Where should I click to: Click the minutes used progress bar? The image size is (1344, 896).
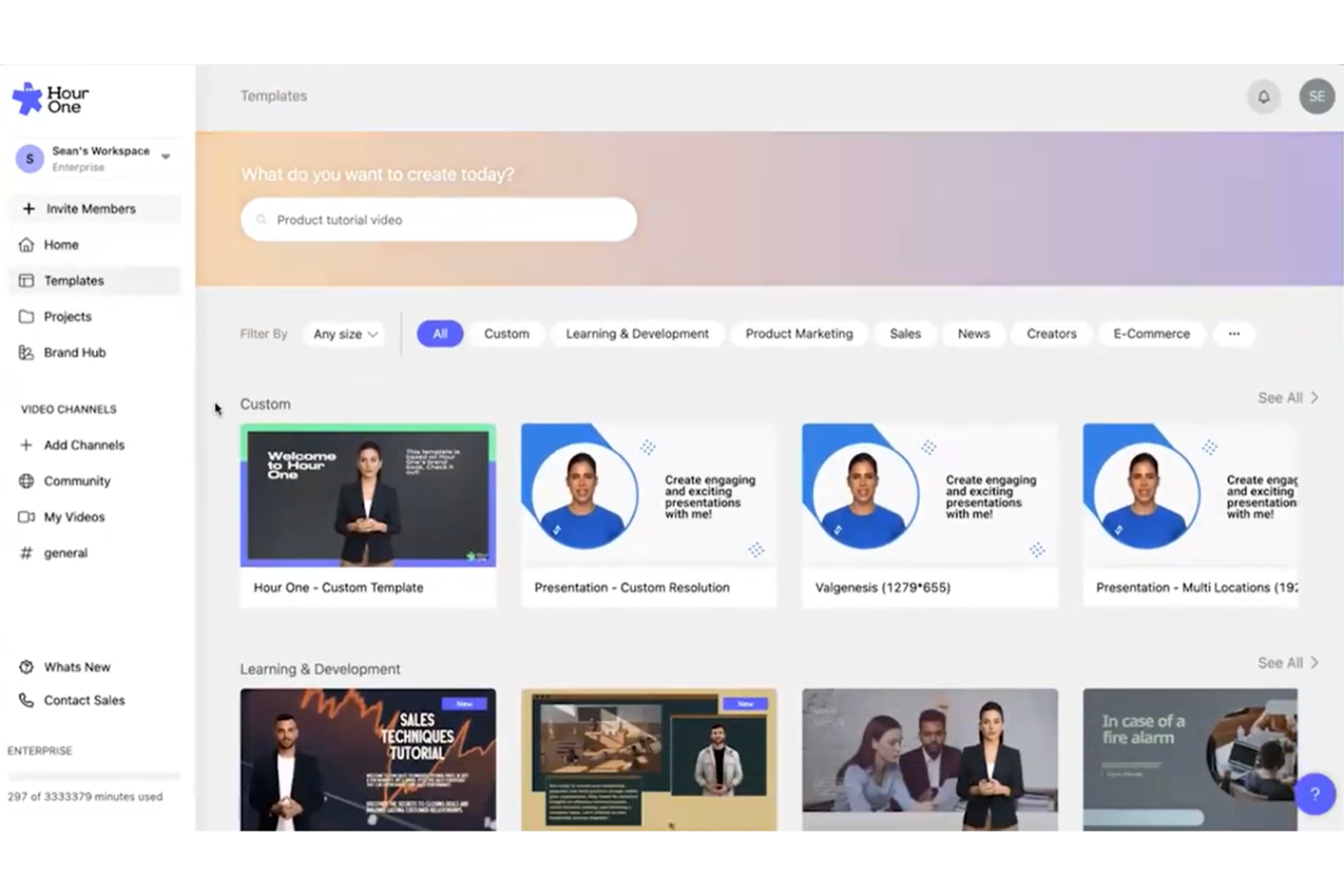[94, 776]
